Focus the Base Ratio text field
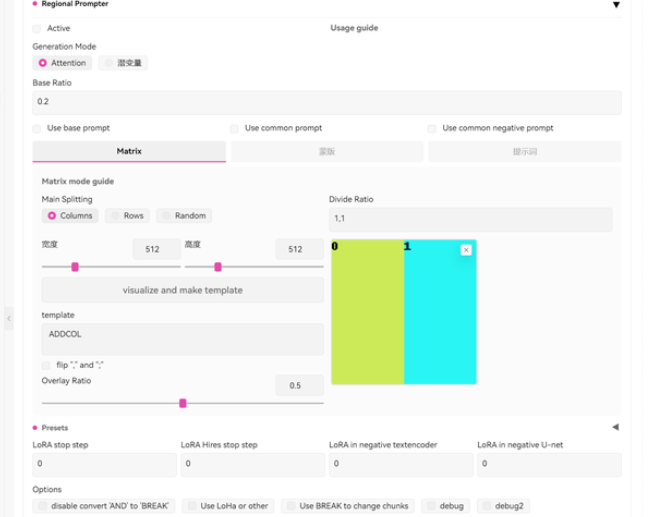The height and width of the screenshot is (517, 662). click(327, 102)
